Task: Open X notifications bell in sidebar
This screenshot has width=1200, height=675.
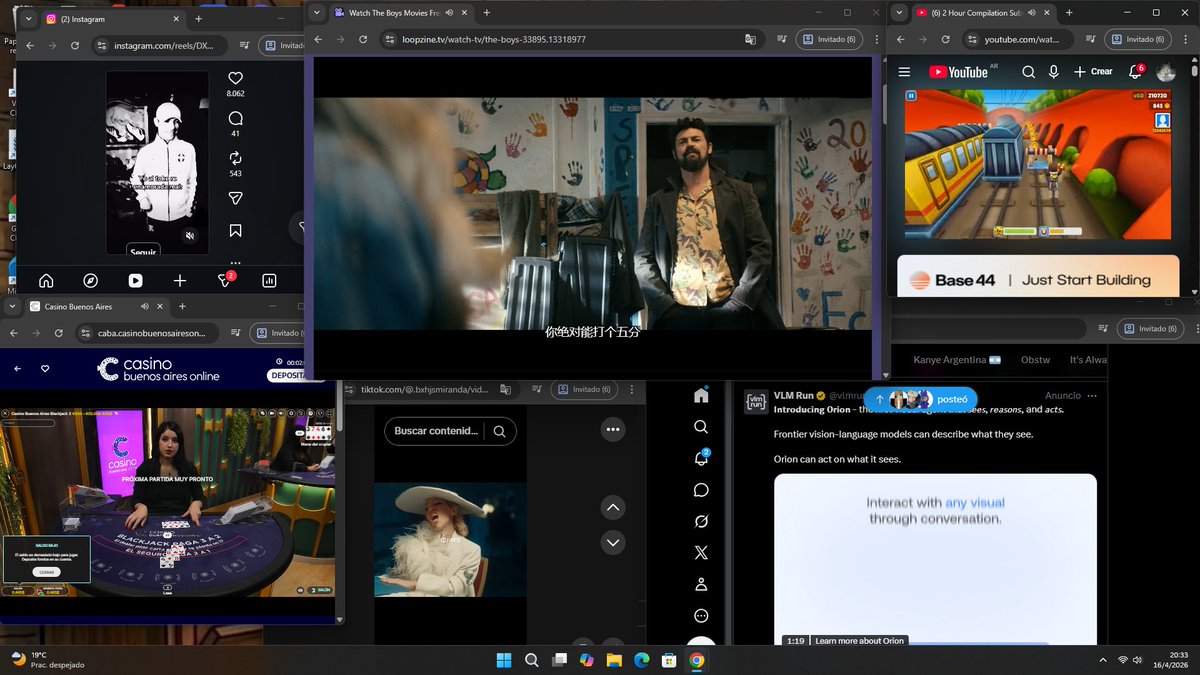Action: (701, 458)
